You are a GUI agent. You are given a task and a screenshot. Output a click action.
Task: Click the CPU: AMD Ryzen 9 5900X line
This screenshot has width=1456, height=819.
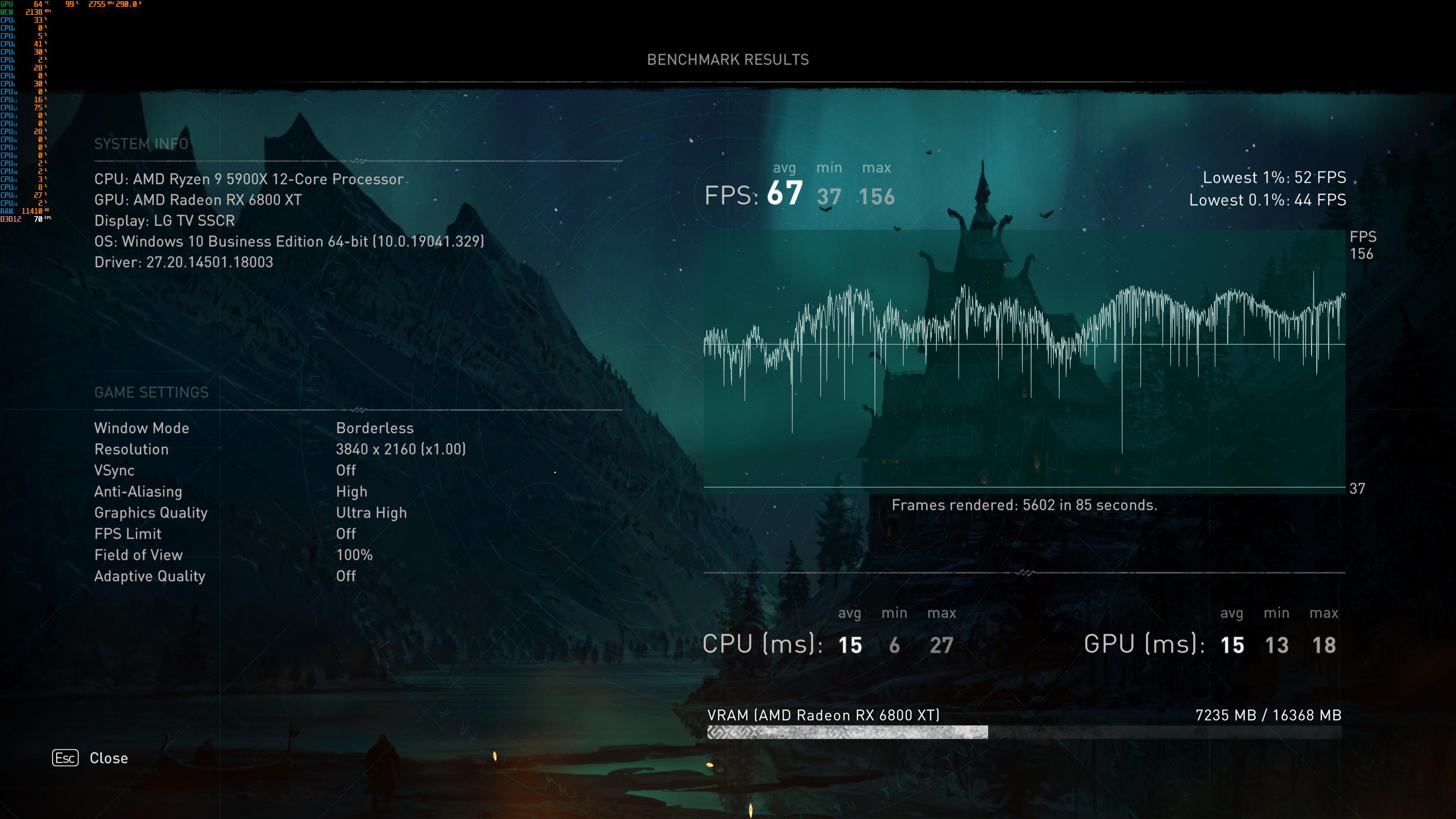pos(249,179)
